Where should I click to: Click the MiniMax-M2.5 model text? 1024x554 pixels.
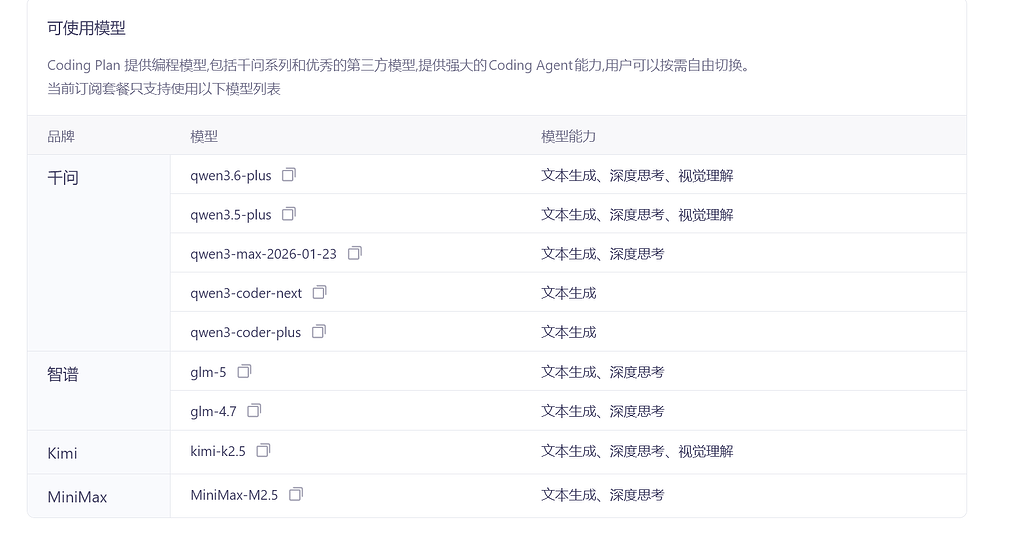(x=234, y=495)
